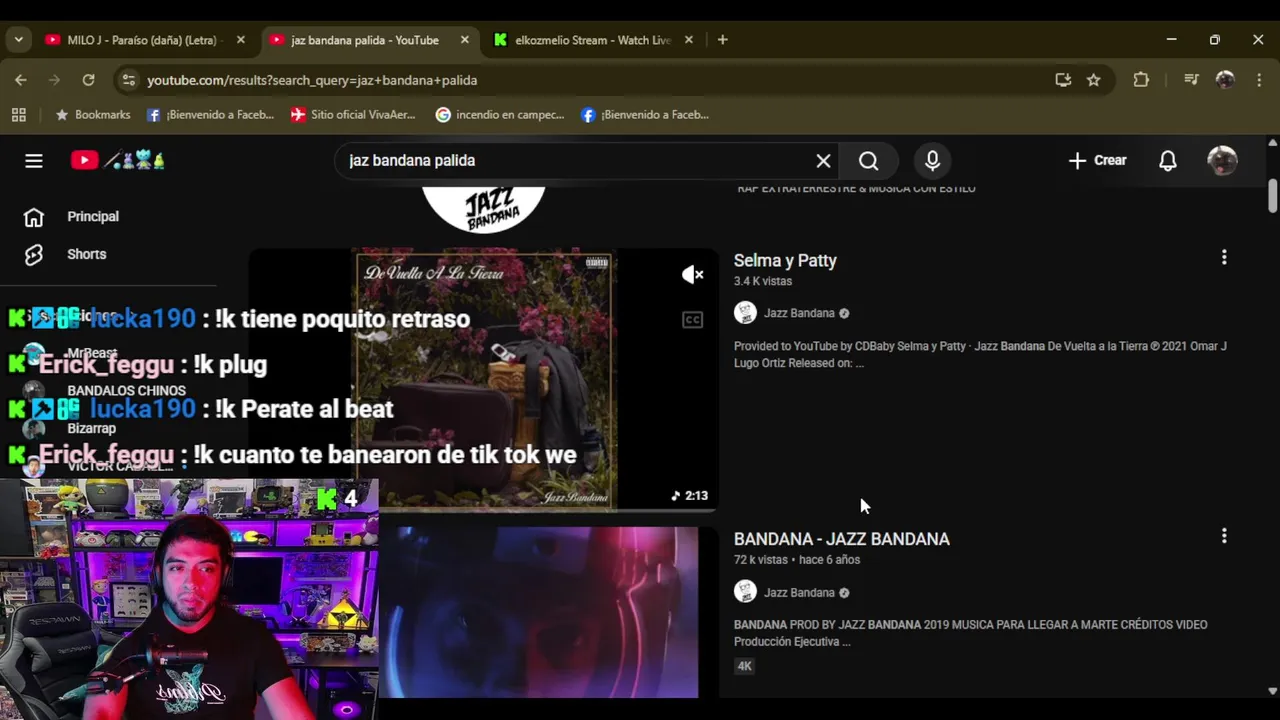Reload the current page
This screenshot has height=720, width=1280.
pyautogui.click(x=88, y=80)
